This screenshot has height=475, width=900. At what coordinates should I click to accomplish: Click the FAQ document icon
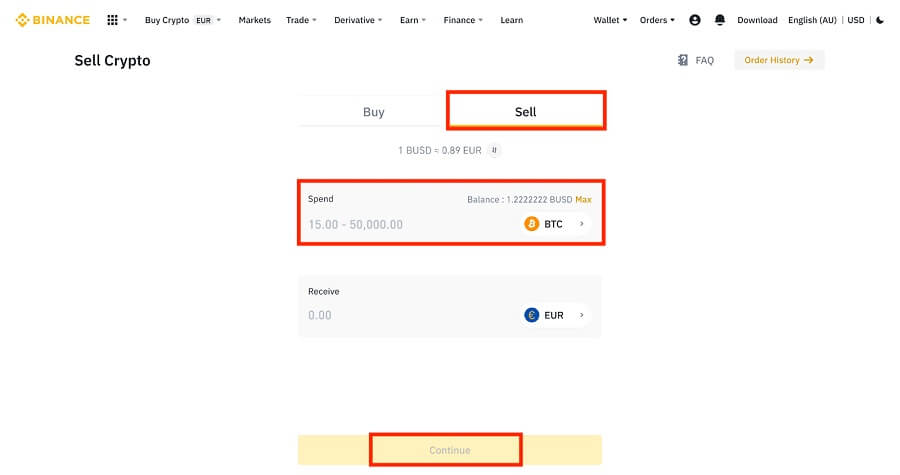pos(683,60)
